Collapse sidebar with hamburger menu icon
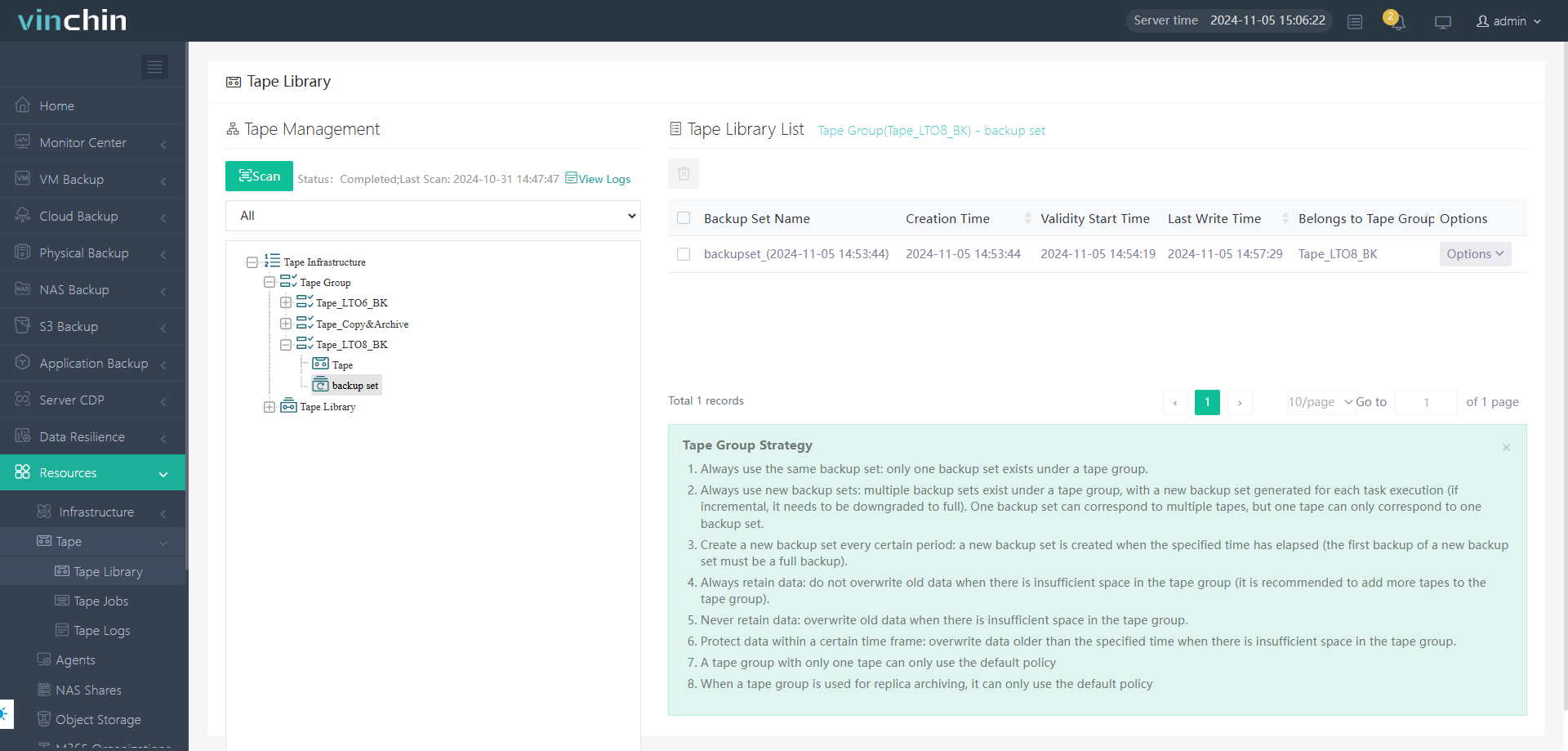 tap(154, 67)
